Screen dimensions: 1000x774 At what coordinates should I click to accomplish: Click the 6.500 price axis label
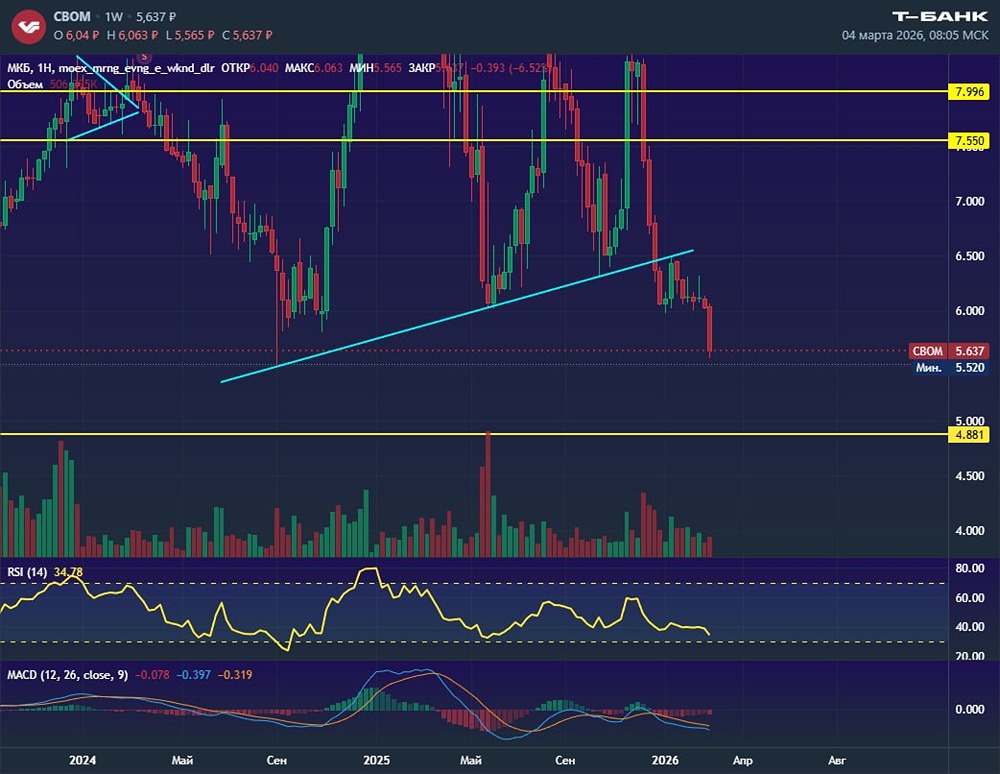[x=969, y=256]
